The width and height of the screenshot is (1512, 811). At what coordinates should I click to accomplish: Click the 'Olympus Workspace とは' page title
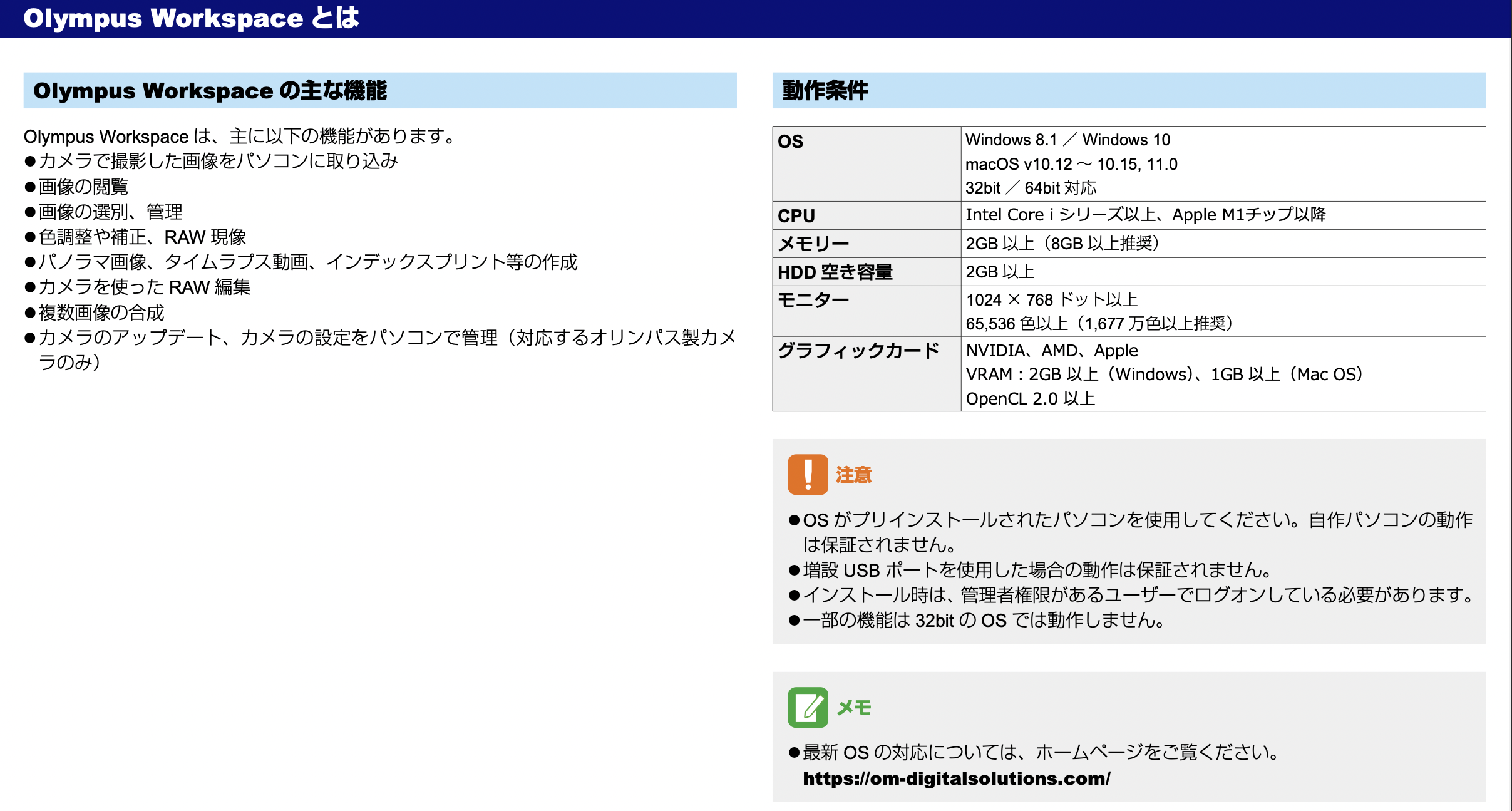click(192, 18)
